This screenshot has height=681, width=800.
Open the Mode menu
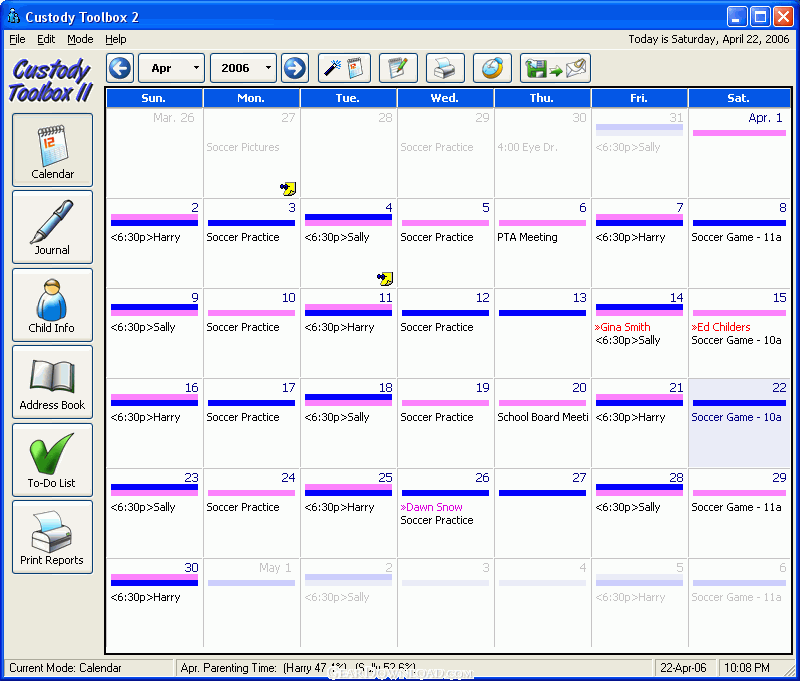80,39
